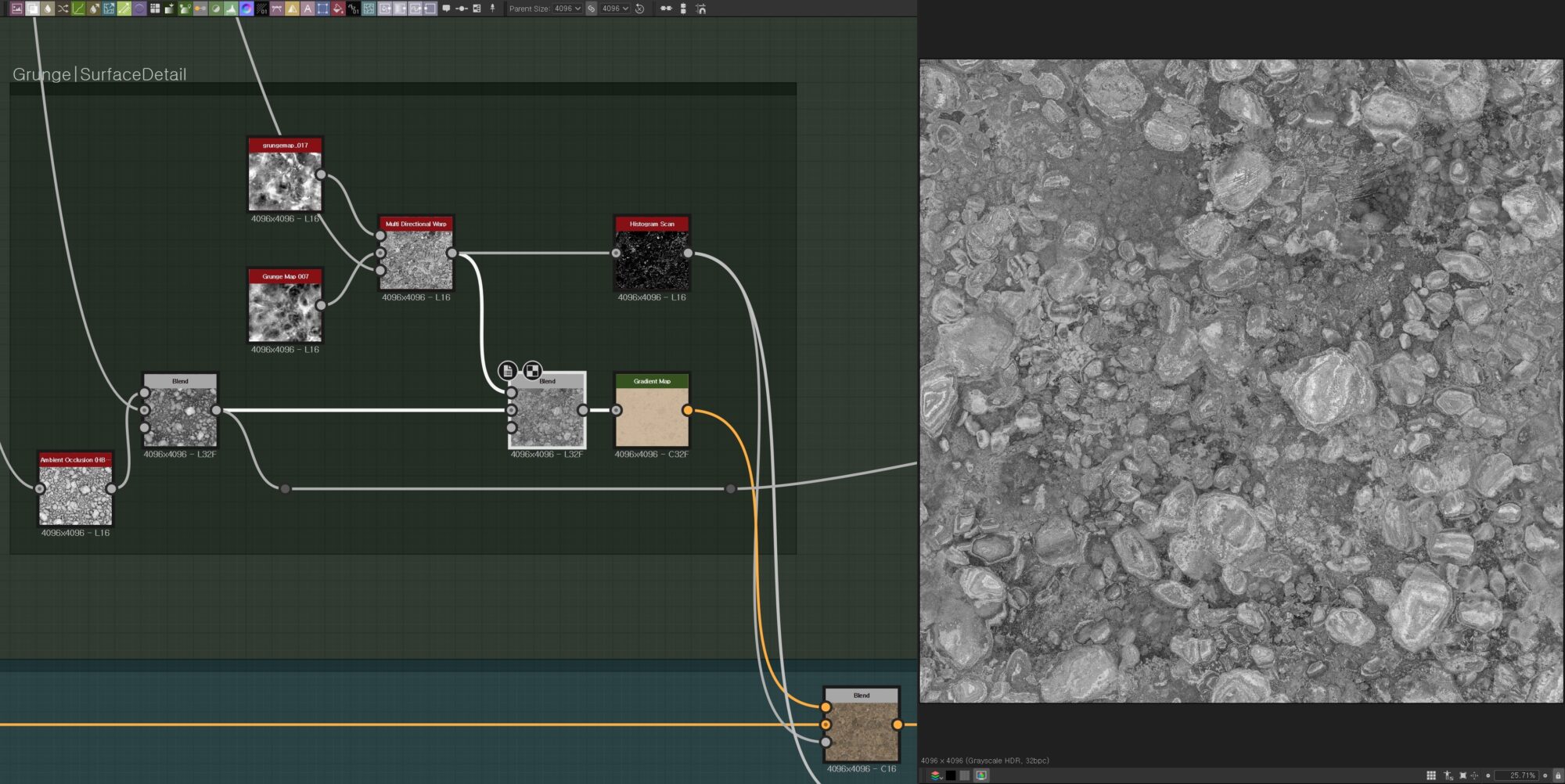Image resolution: width=1565 pixels, height=784 pixels.
Task: Add a comment using the speech bubble icon
Action: (447, 9)
